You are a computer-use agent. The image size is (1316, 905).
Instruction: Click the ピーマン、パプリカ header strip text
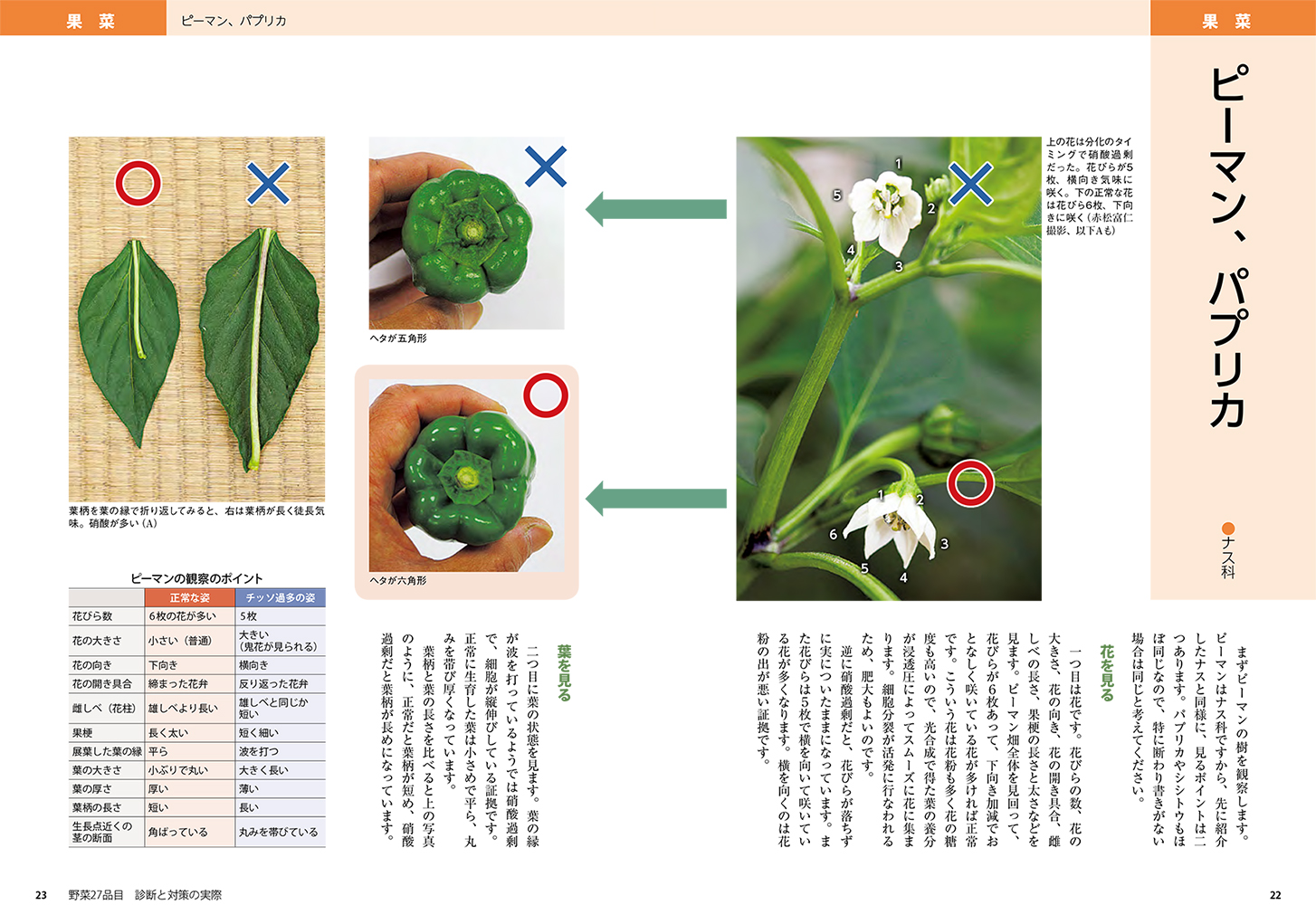[x=234, y=21]
